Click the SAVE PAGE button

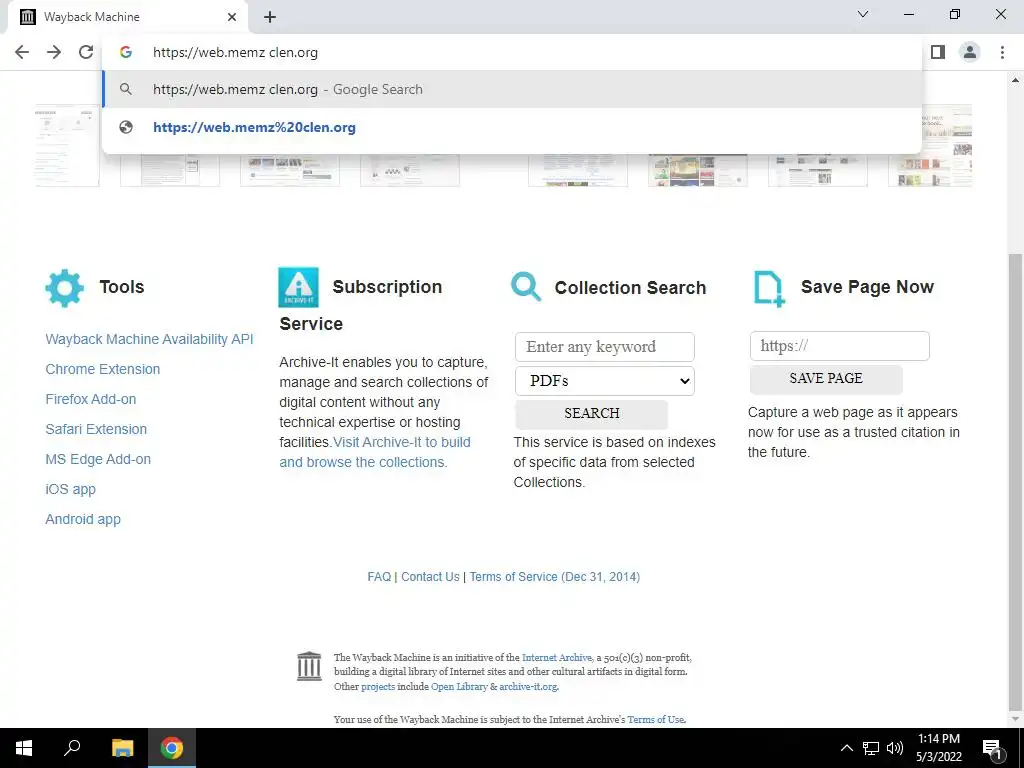[x=826, y=379]
